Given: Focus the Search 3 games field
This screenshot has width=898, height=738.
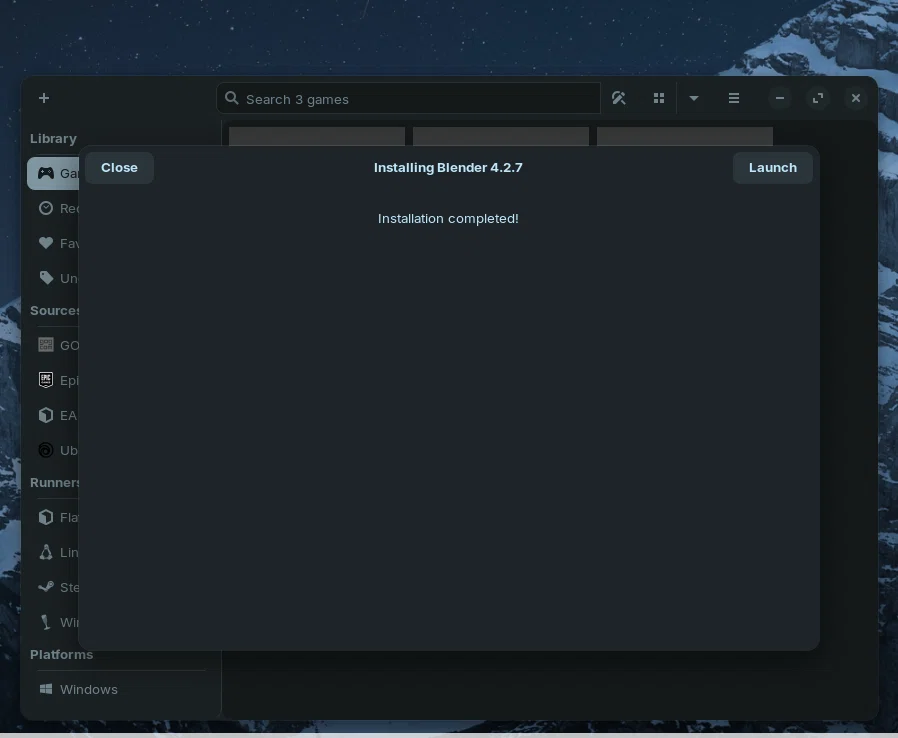Looking at the screenshot, I should [x=408, y=98].
